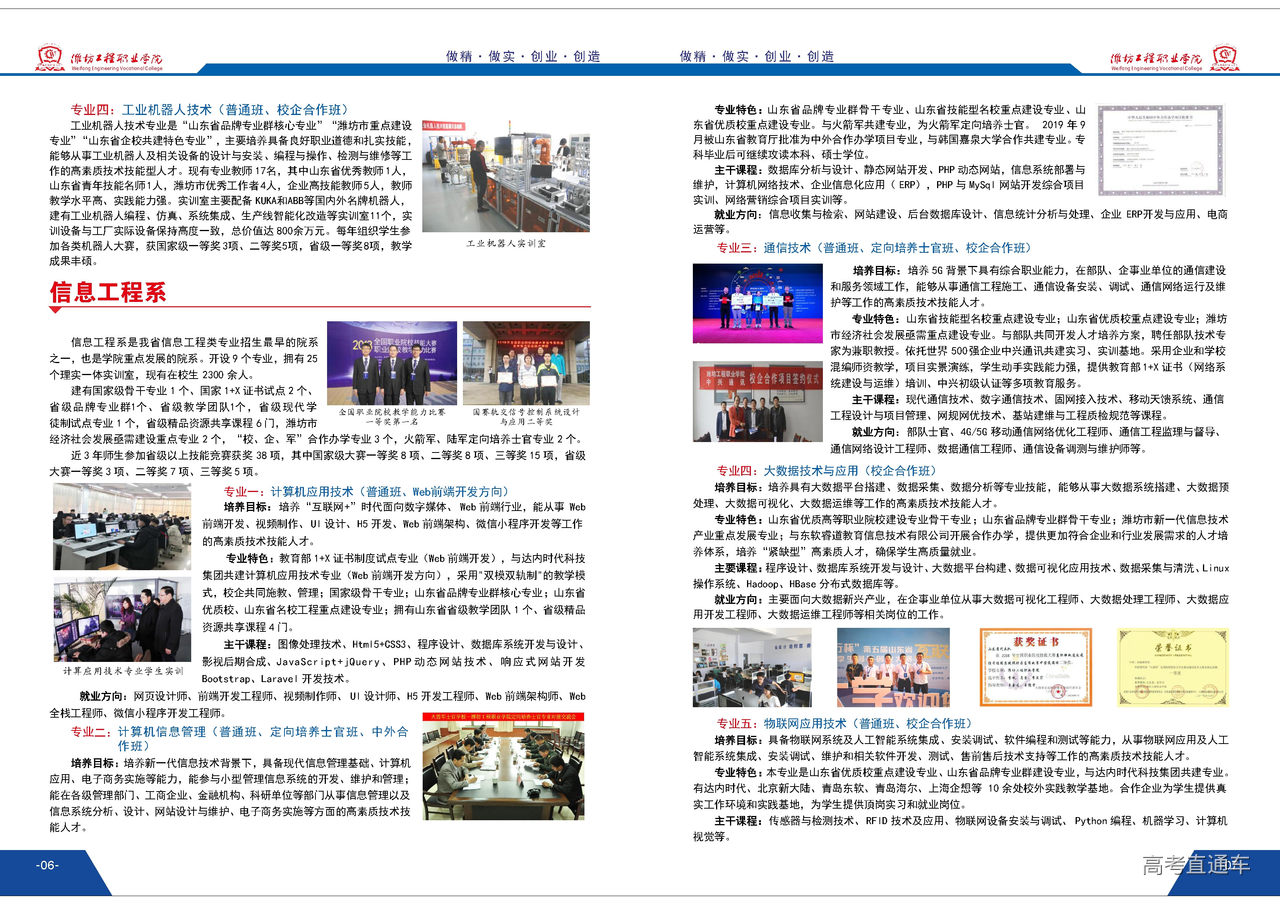The height and width of the screenshot is (905, 1280).
Task: Click heading 专业四：大数据技术与应用
Action: [x=825, y=470]
